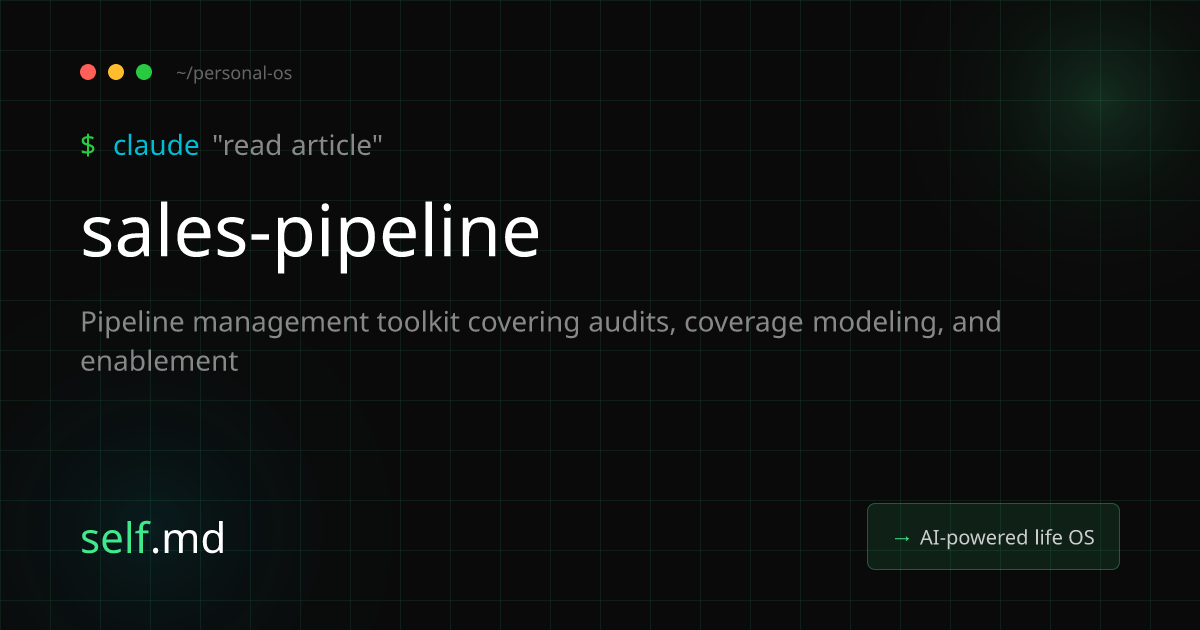The image size is (1200, 630).
Task: Expand the claude command entry
Action: [x=157, y=145]
